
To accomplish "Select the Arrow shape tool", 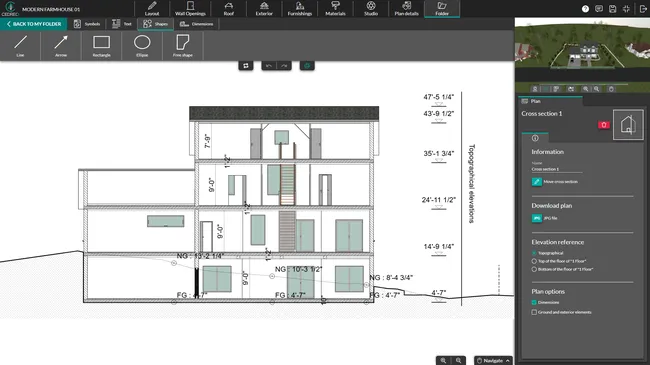I will click(x=61, y=45).
